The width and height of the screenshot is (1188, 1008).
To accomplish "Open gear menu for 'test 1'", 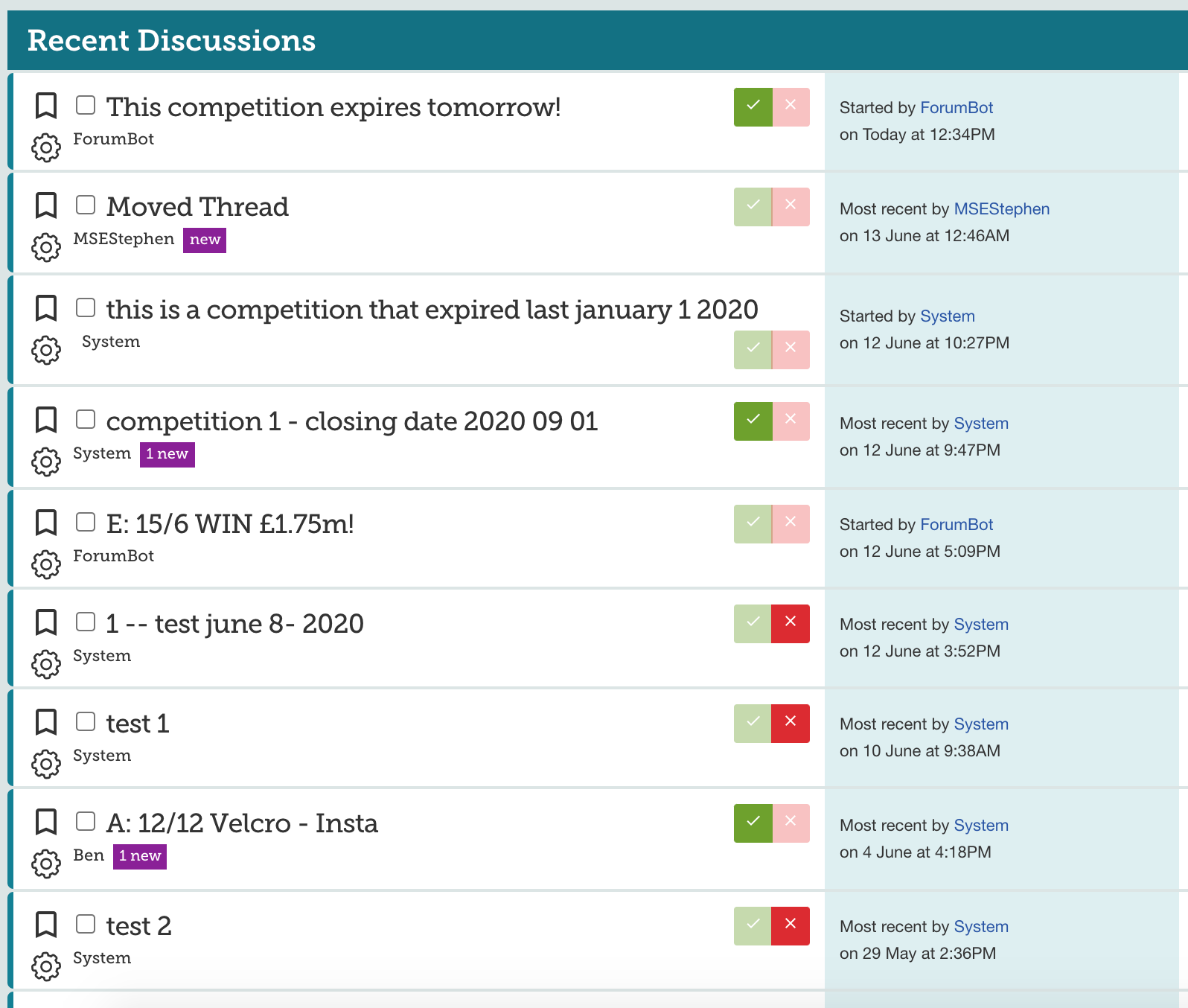I will pyautogui.click(x=46, y=764).
